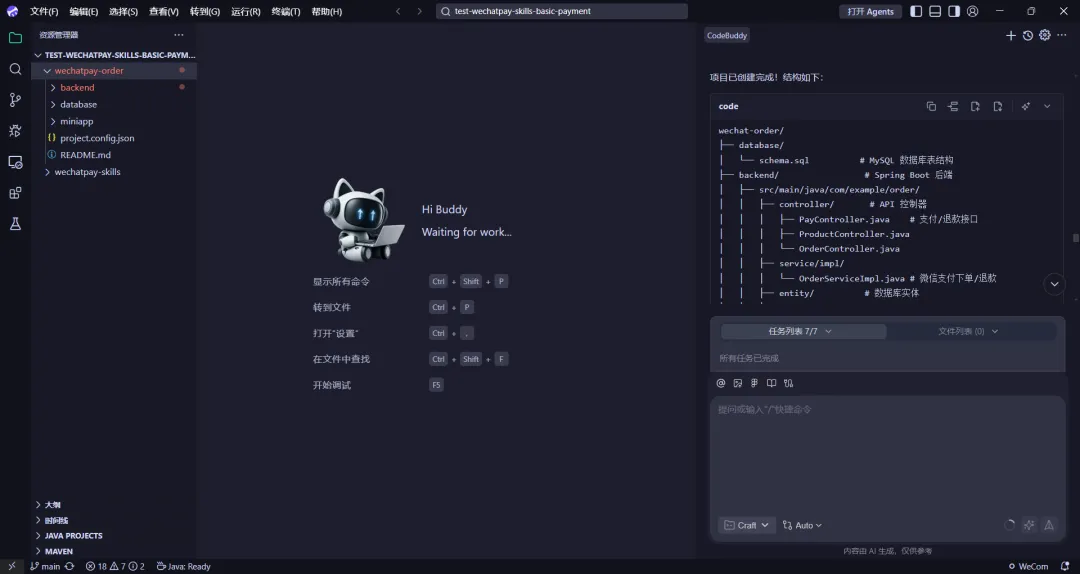Screen dimensions: 1080x574
Task: Open the 运行(R) menu
Action: [246, 11]
